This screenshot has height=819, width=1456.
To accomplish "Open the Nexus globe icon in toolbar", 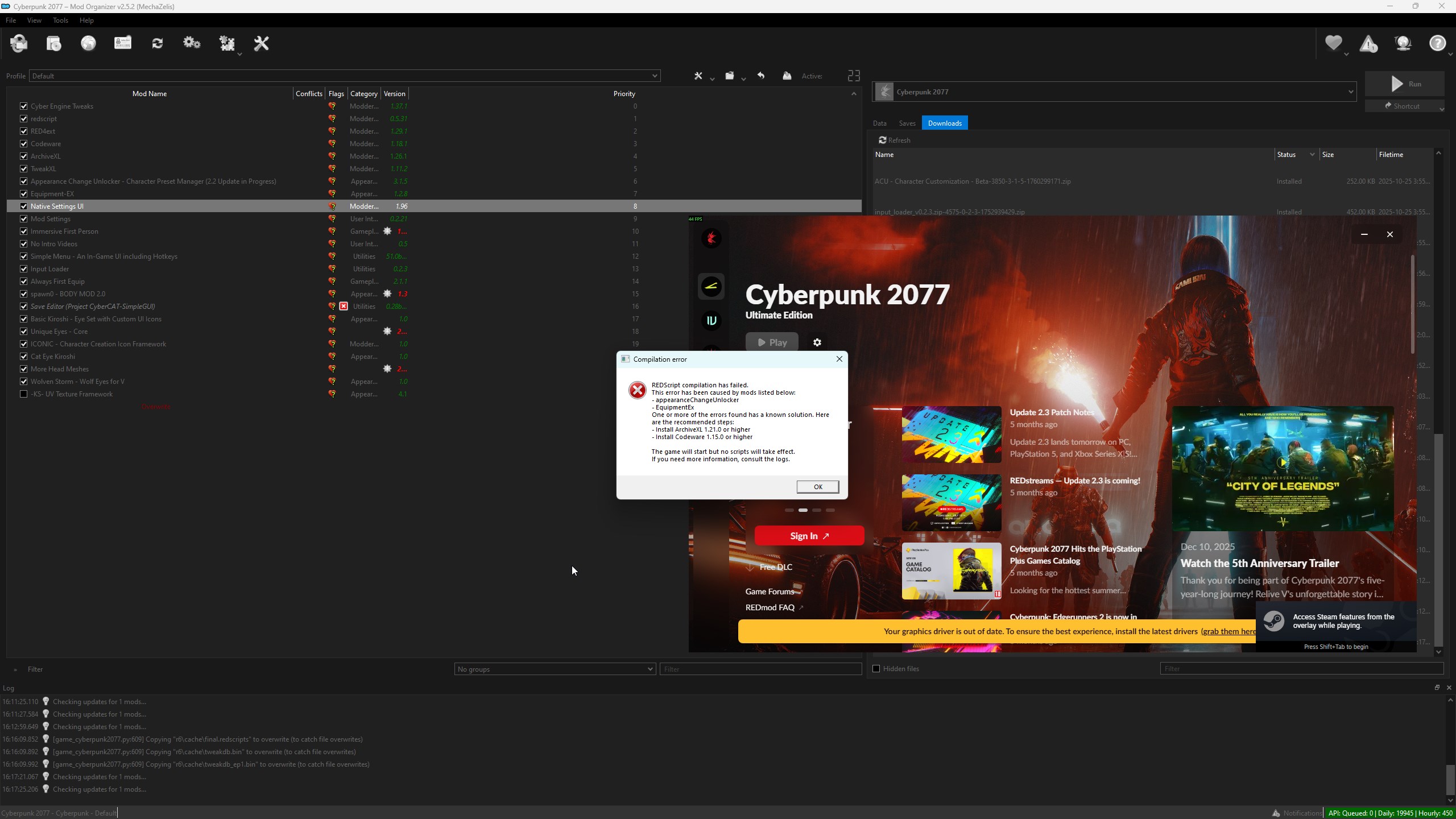I will 88,44.
